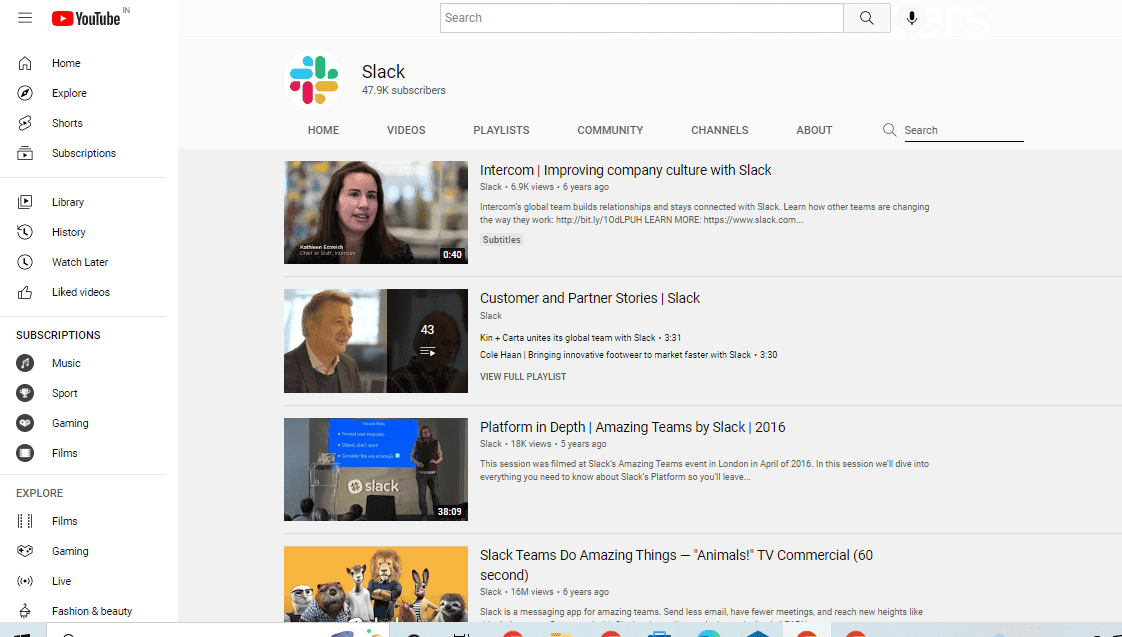
Task: Open the ABOUT tab
Action: click(x=814, y=130)
